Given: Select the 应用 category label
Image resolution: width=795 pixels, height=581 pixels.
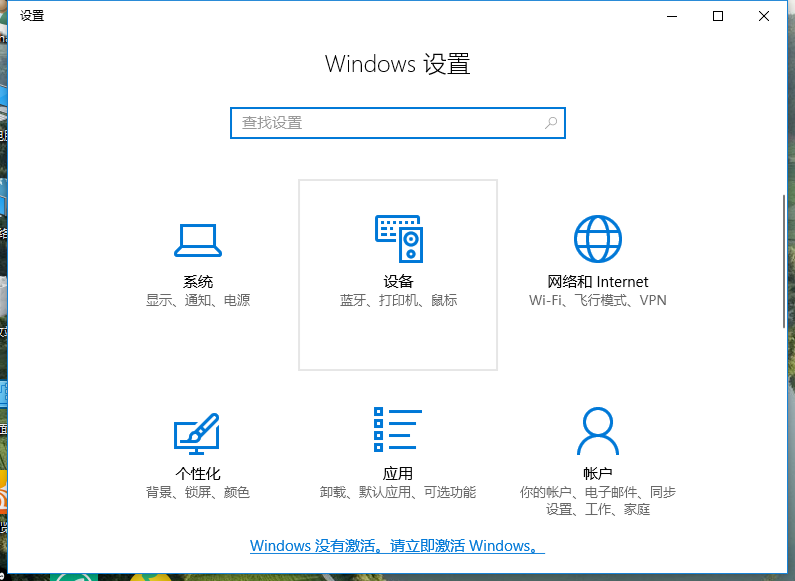Looking at the screenshot, I should (x=398, y=474).
